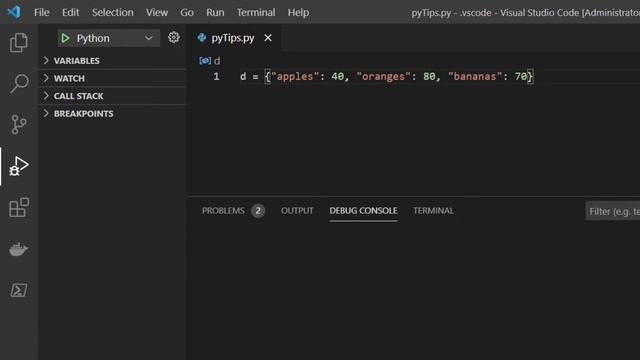Click the value 70 in the code
This screenshot has width=640, height=360.
tap(521, 76)
